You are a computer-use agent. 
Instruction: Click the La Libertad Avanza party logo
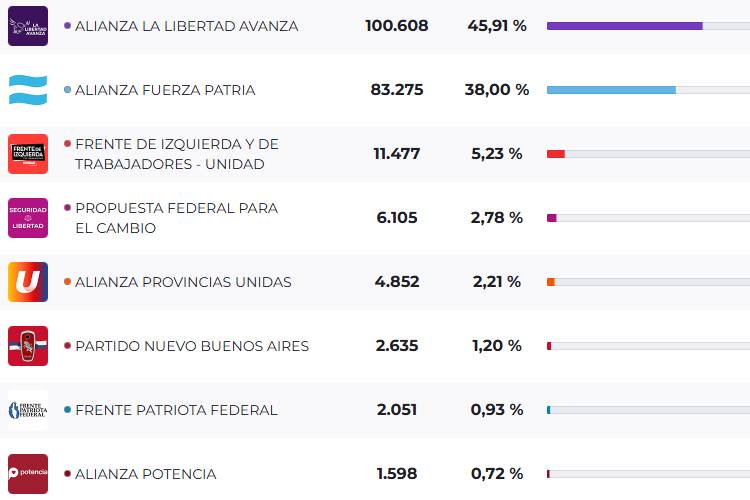point(27,26)
